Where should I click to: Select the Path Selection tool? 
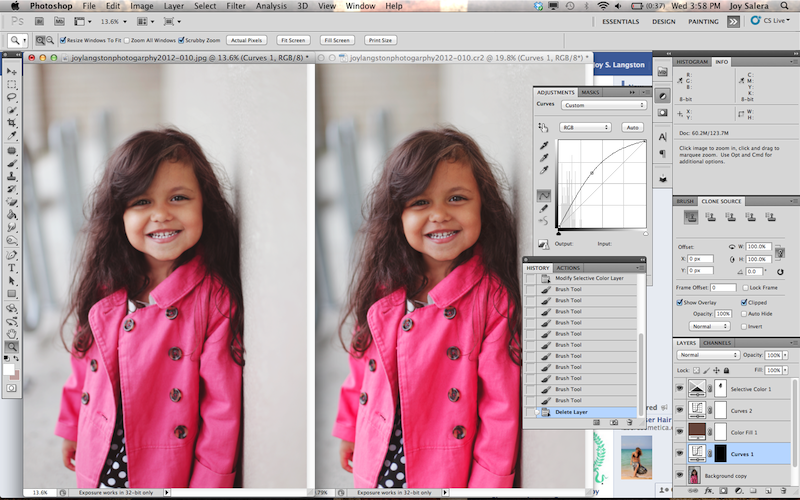[x=12, y=281]
